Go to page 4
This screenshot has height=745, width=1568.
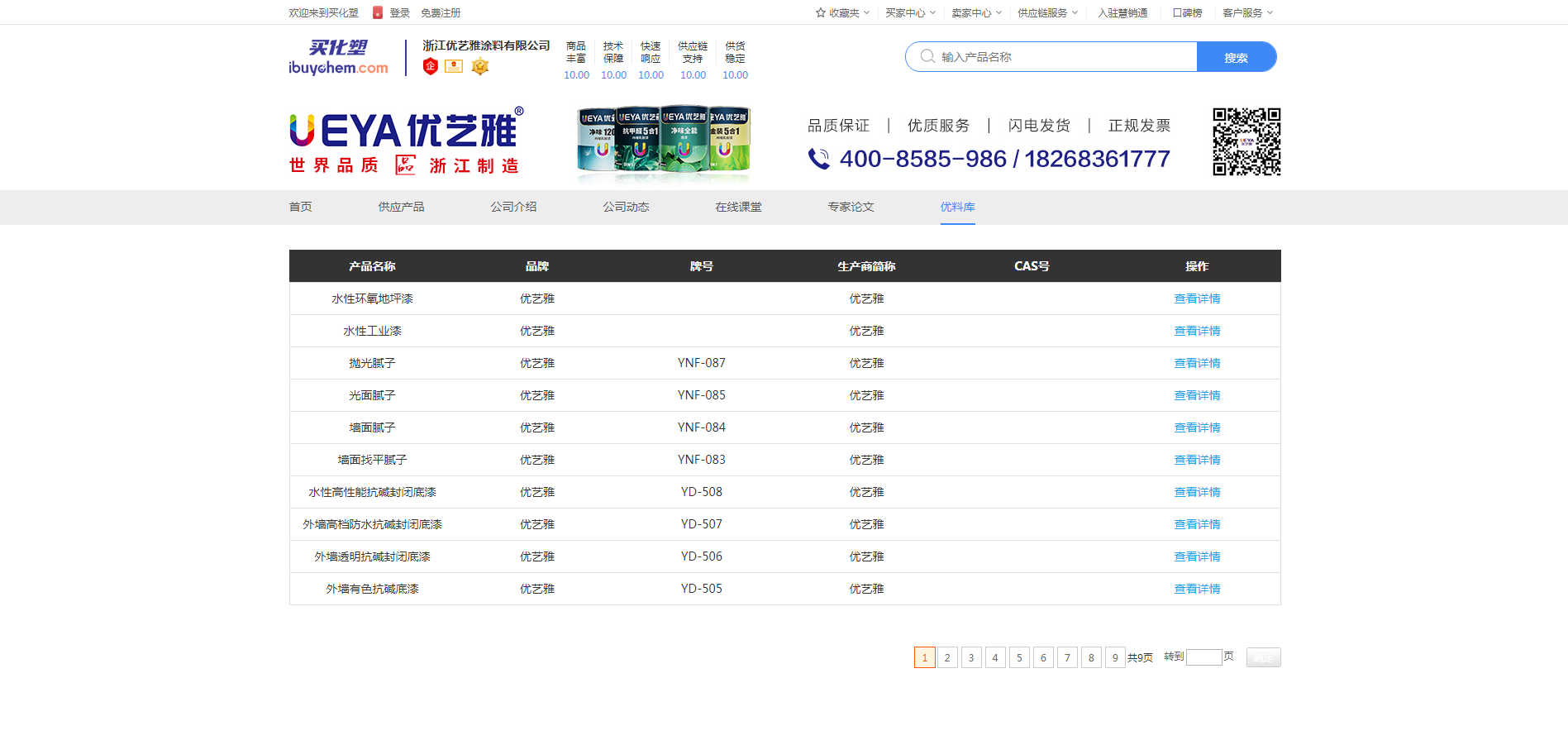pos(995,657)
